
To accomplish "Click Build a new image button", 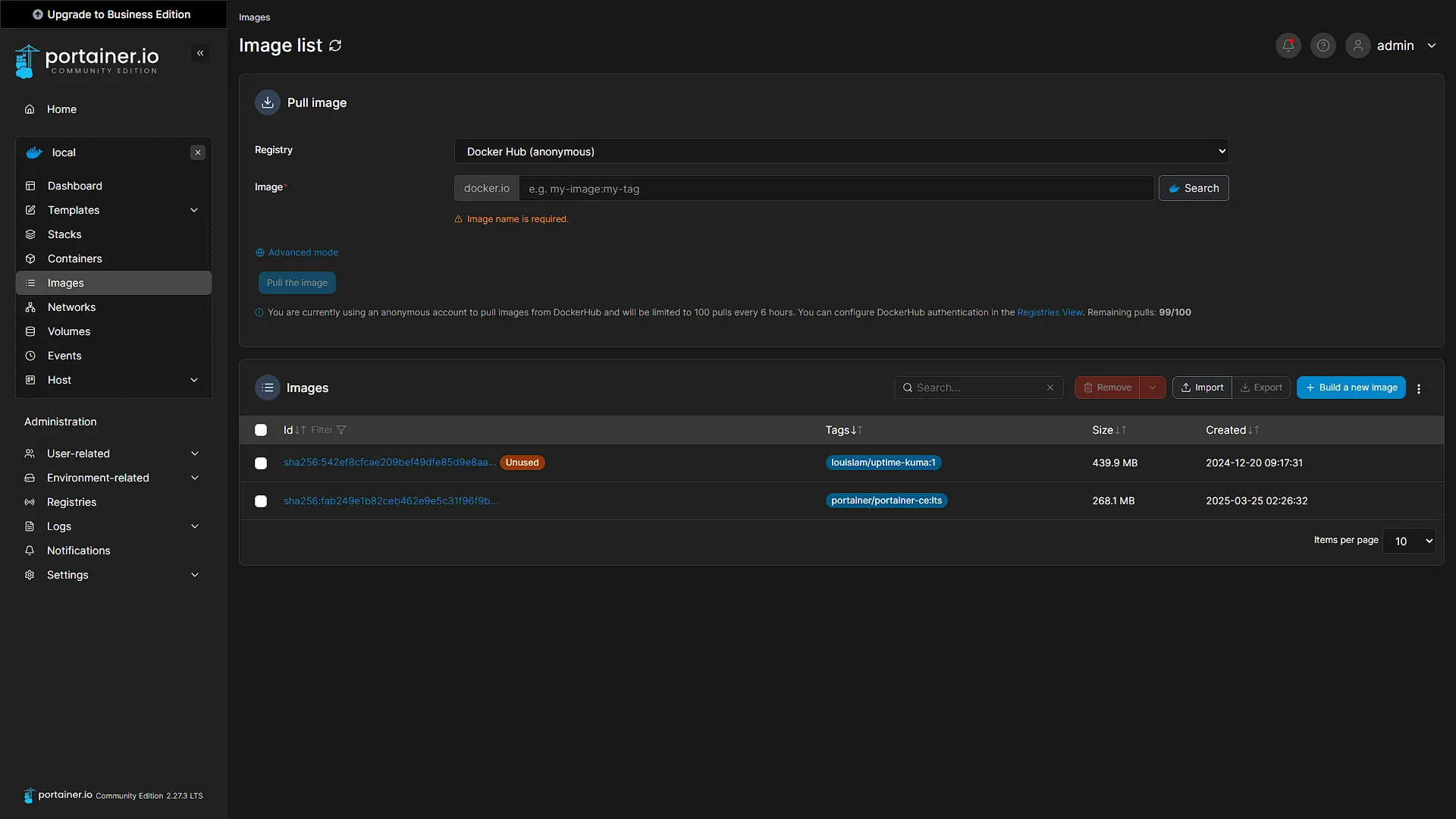I will [x=1351, y=388].
